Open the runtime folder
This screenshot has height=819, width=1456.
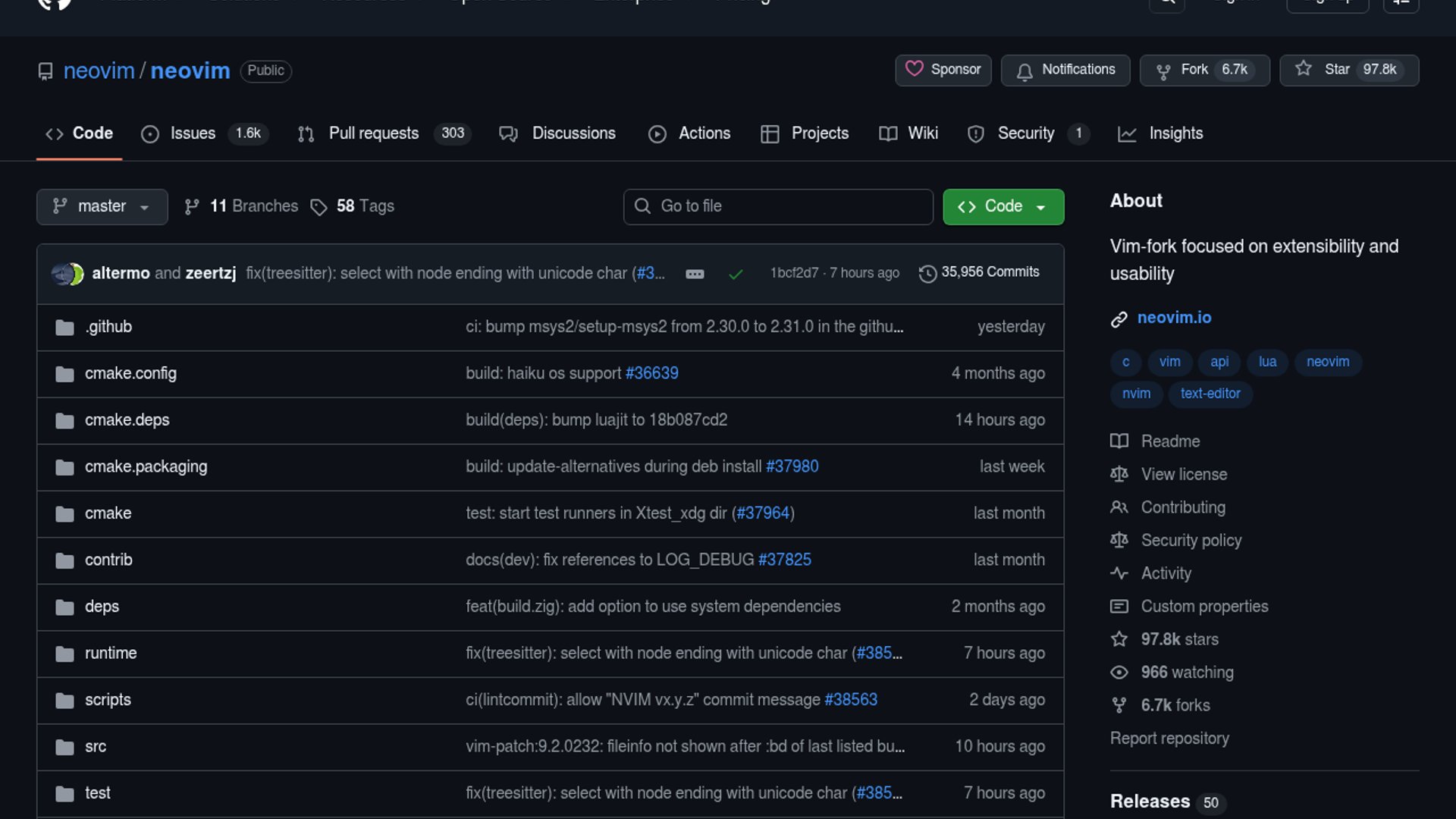[111, 653]
